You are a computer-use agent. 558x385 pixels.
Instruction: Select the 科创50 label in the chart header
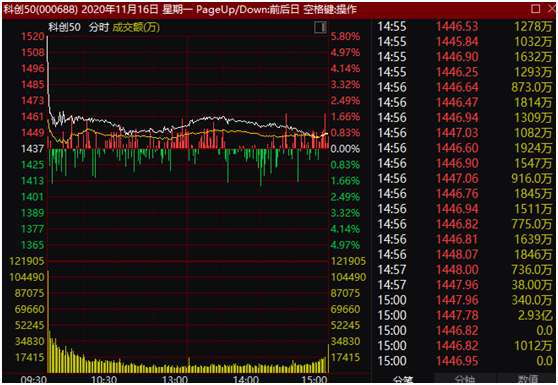point(64,27)
